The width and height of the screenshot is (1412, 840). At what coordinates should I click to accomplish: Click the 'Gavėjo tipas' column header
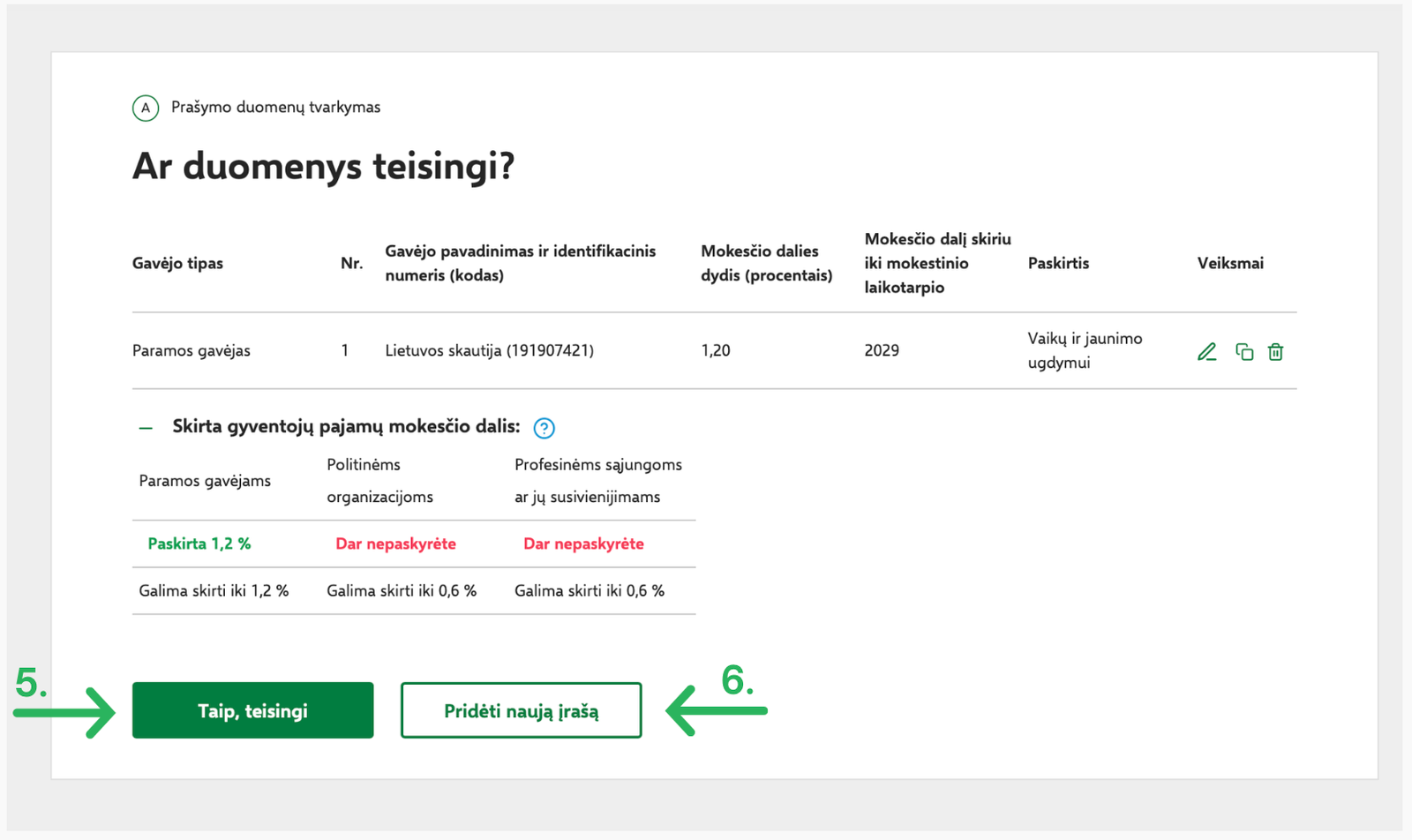177,263
